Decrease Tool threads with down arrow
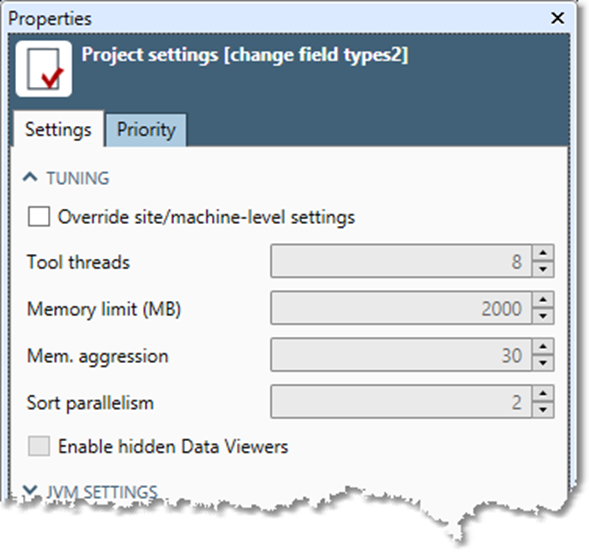This screenshot has height=553, width=589. coord(543,269)
